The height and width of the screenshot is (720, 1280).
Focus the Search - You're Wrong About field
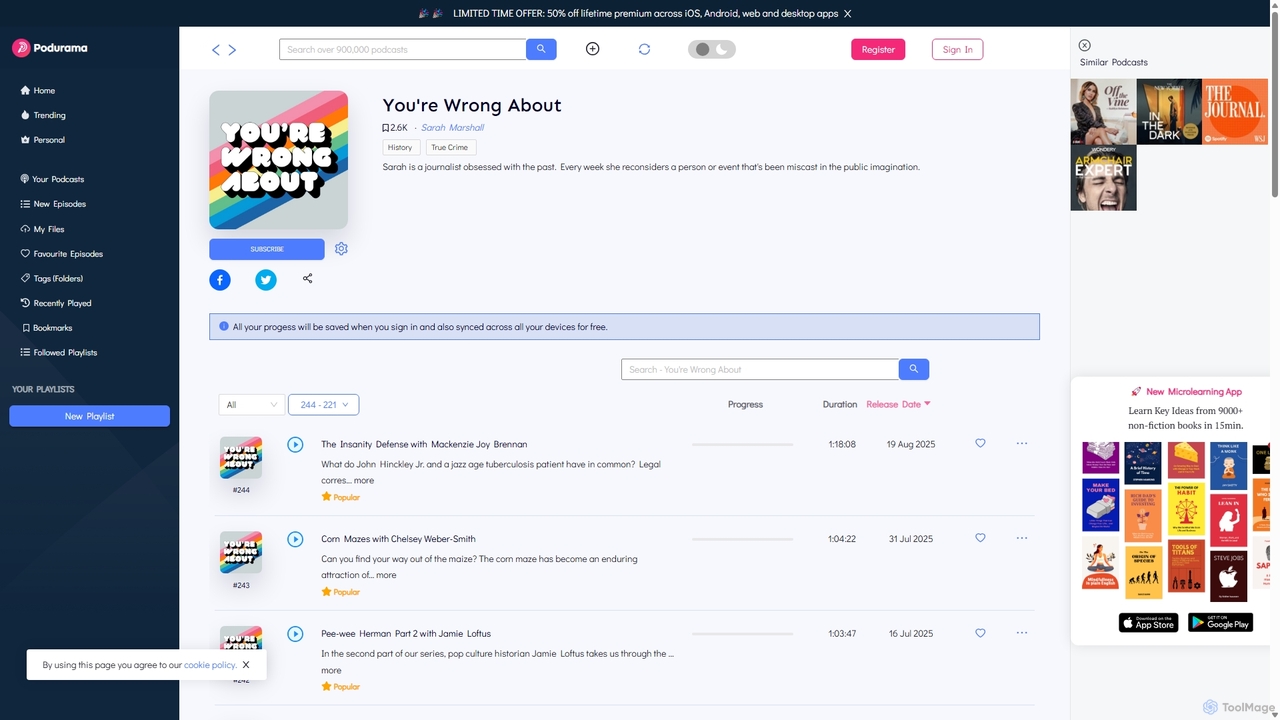(760, 369)
